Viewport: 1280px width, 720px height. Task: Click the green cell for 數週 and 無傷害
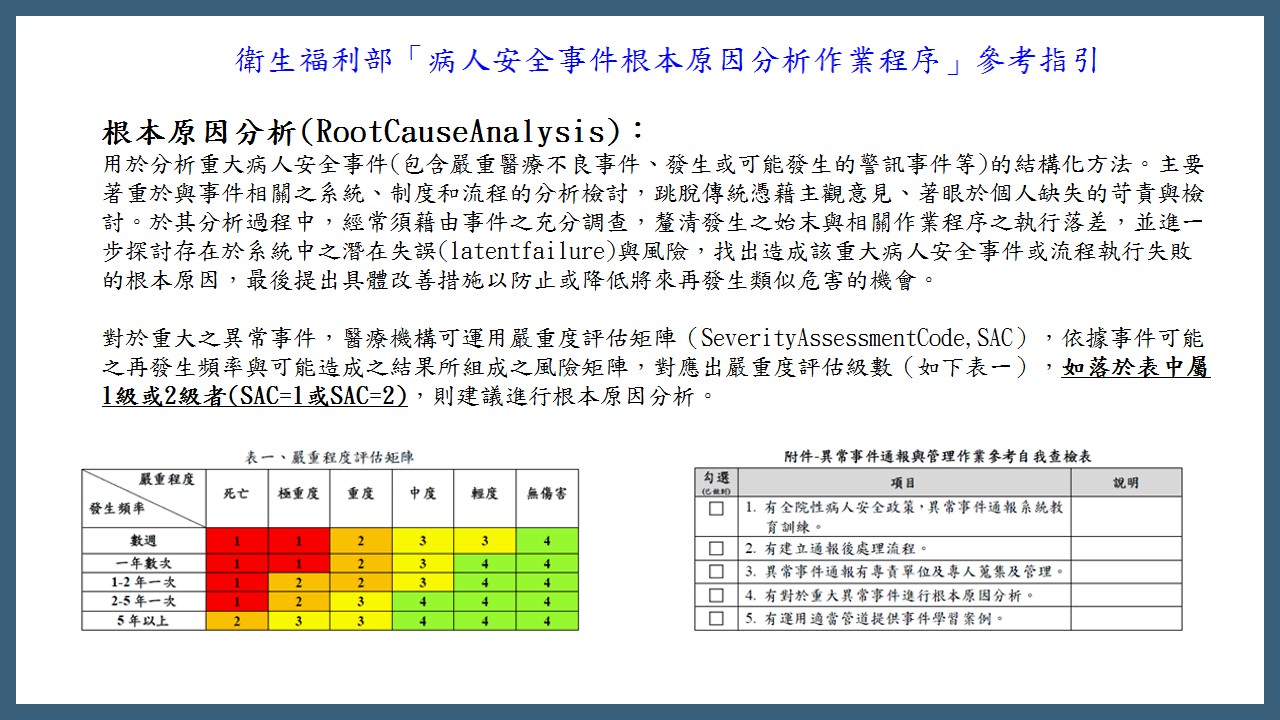[x=547, y=541]
